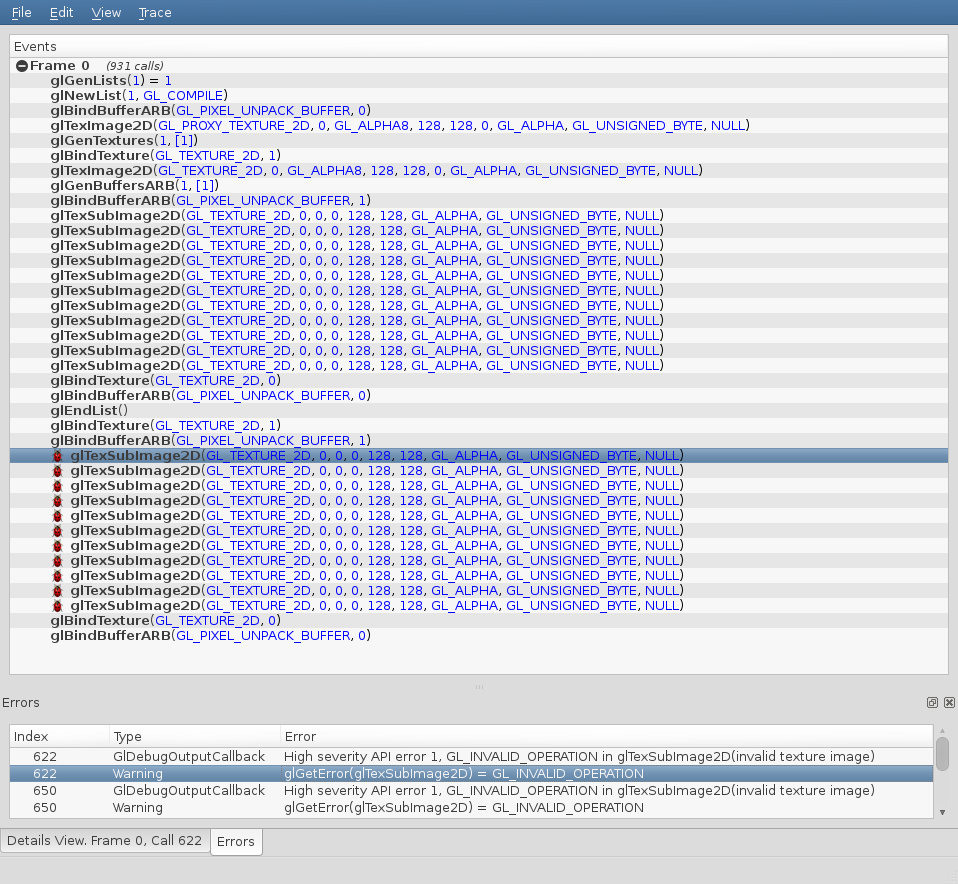Select the glEndList() call
958x884 pixels.
pos(90,411)
